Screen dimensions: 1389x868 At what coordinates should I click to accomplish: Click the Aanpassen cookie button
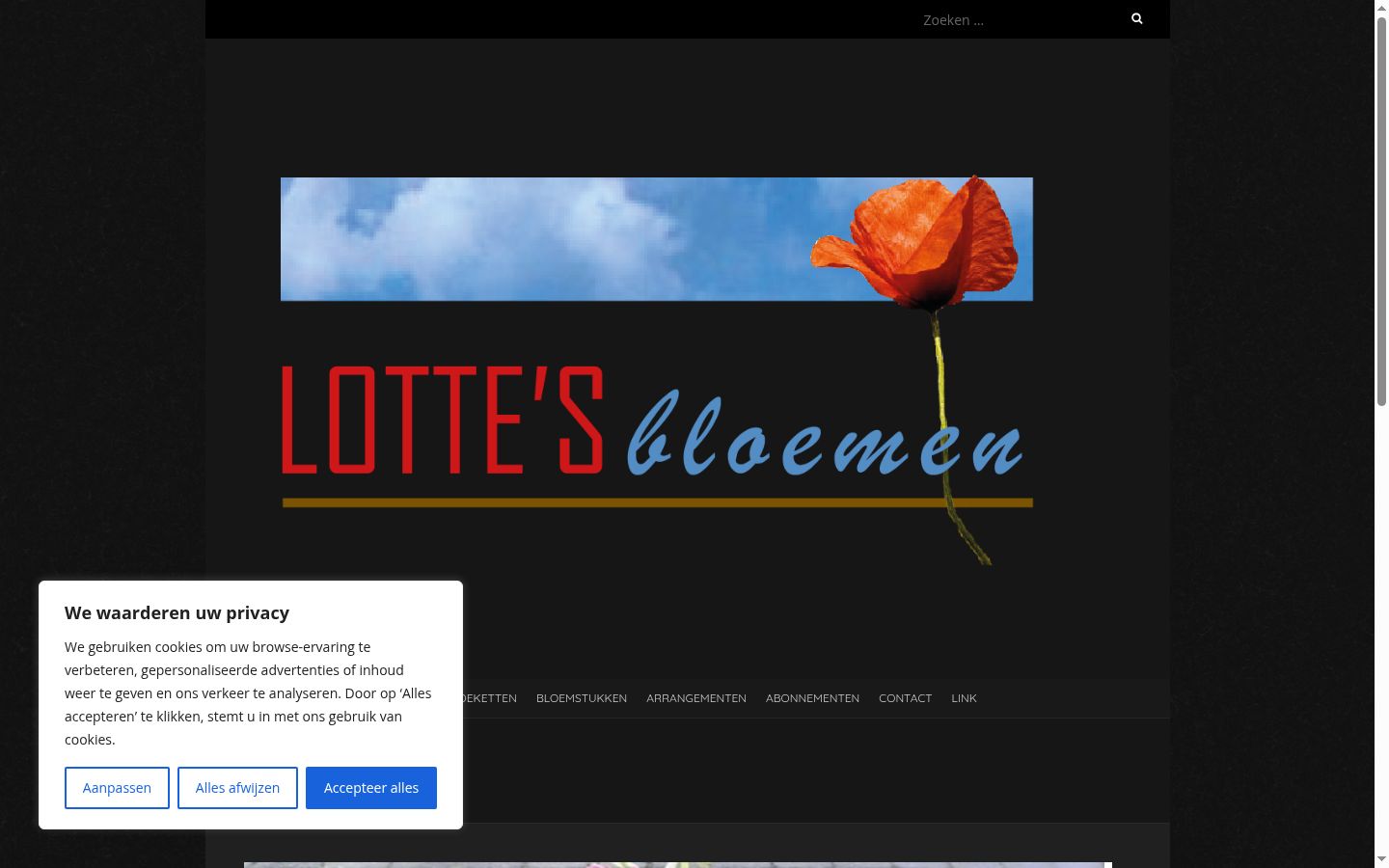117,788
